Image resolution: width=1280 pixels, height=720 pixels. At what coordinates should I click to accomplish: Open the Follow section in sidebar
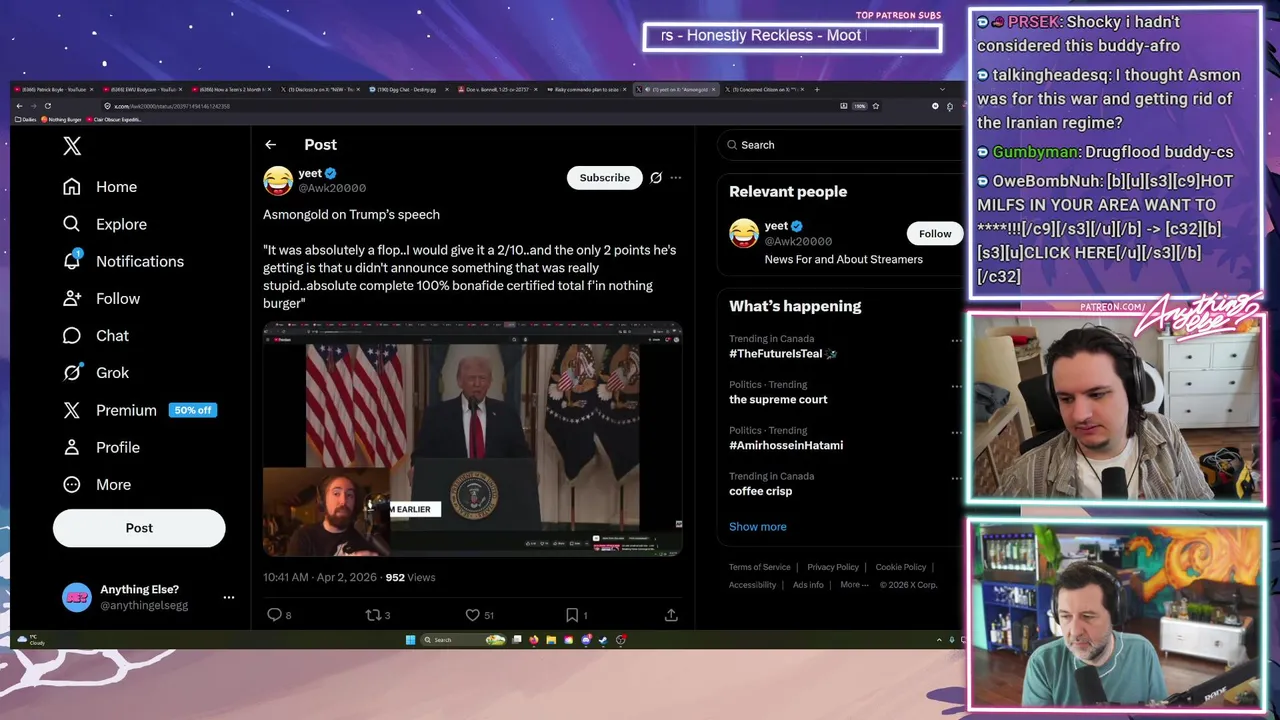coord(101,298)
